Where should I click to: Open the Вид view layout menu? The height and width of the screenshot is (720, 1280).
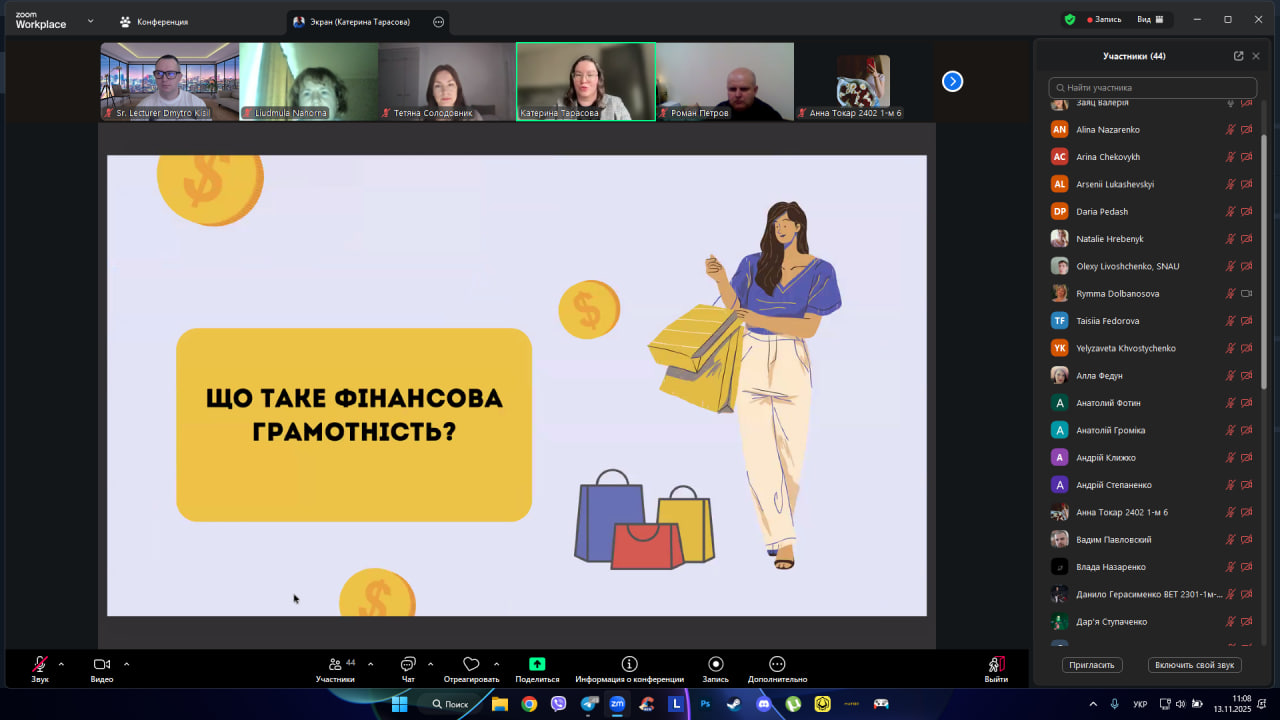[1151, 19]
